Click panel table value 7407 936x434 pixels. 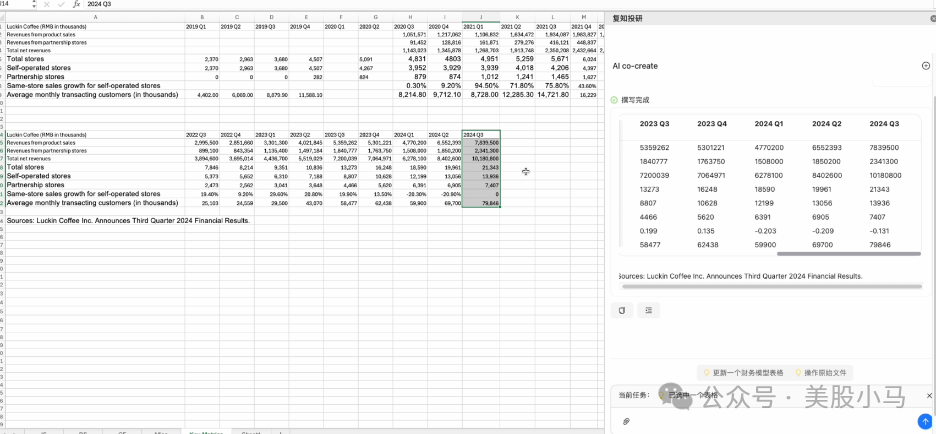[879, 217]
